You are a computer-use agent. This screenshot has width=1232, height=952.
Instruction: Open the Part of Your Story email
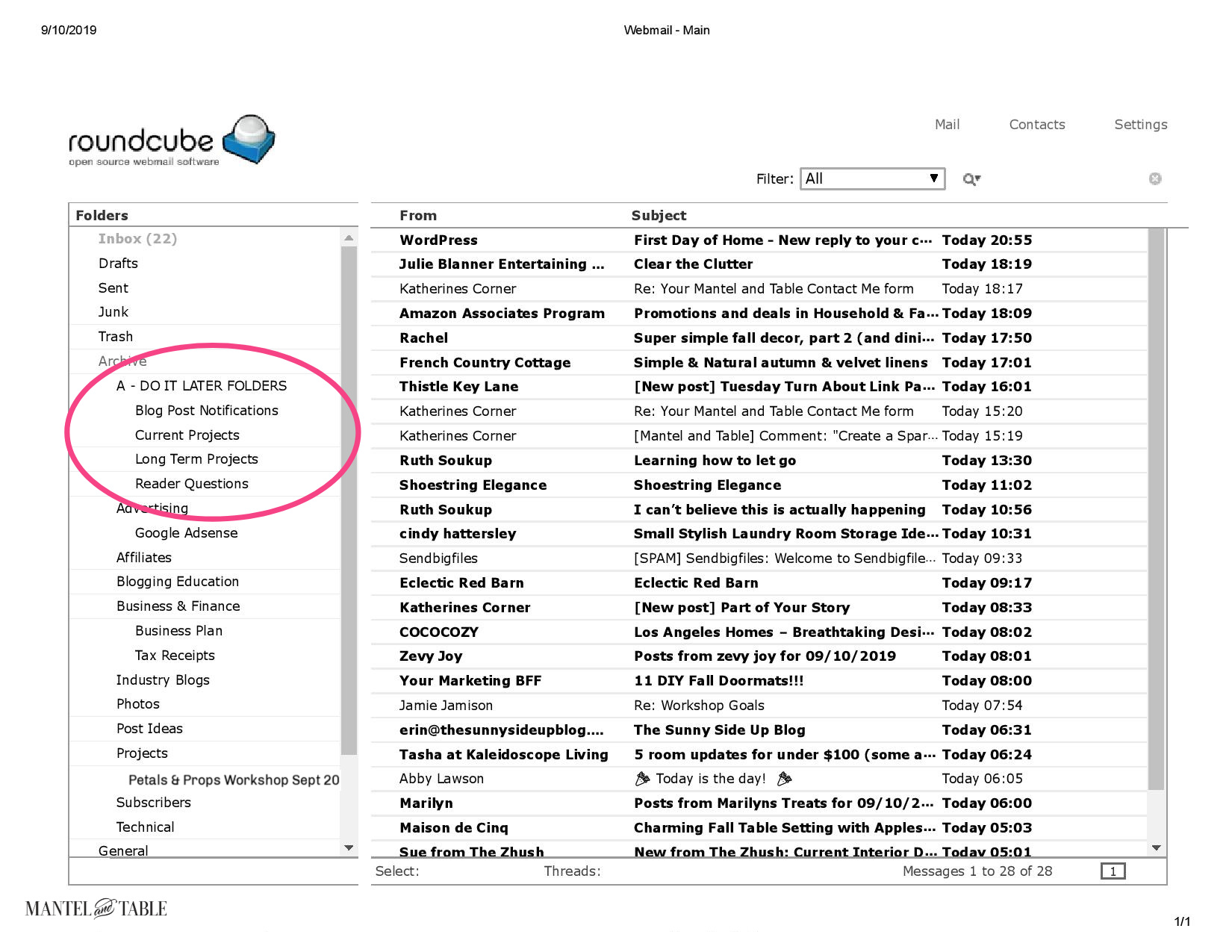tap(759, 608)
